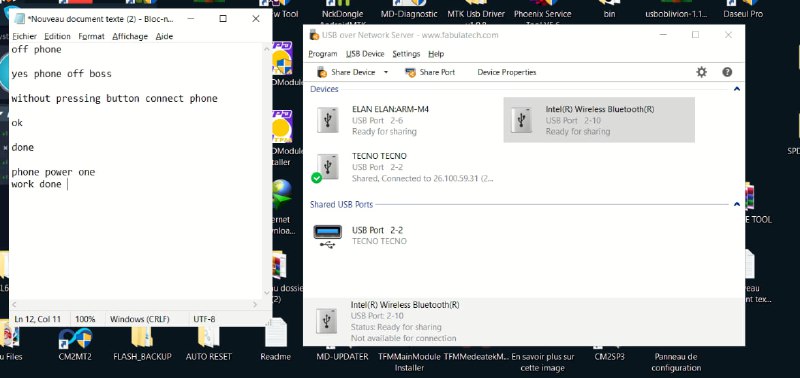800x378 pixels.
Task: Open the Affichage menu in Notepad
Action: pos(130,36)
